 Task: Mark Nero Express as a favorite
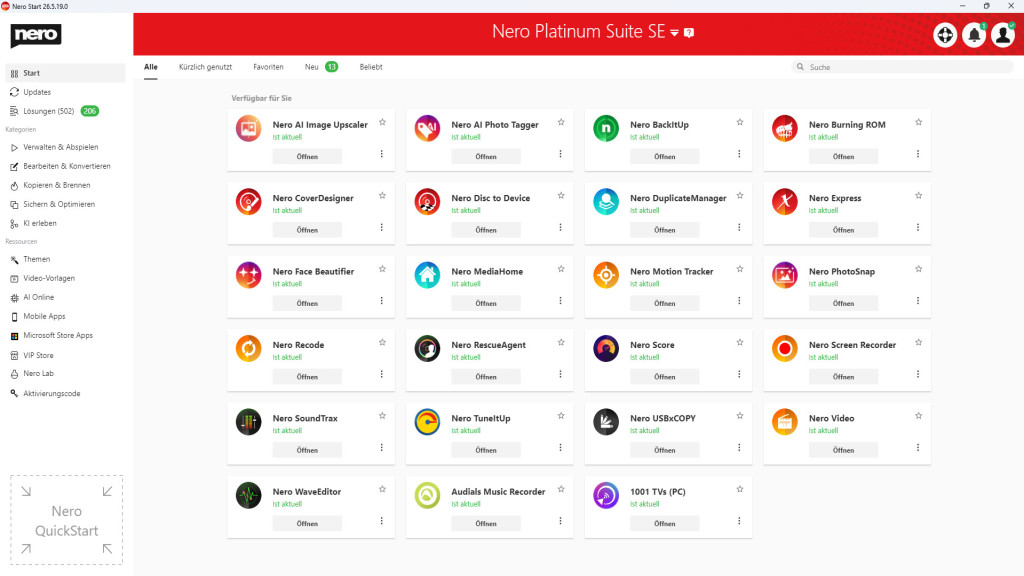pos(918,194)
